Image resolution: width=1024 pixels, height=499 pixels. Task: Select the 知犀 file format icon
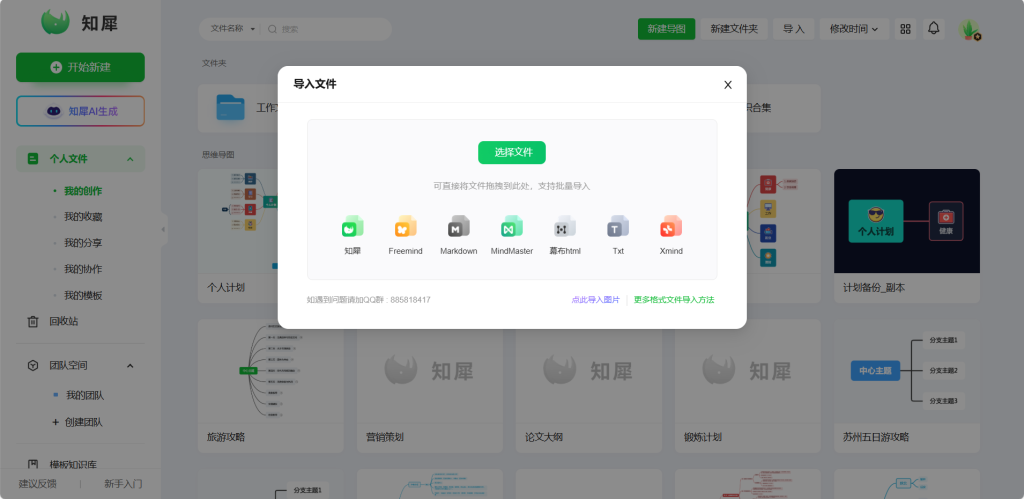353,227
